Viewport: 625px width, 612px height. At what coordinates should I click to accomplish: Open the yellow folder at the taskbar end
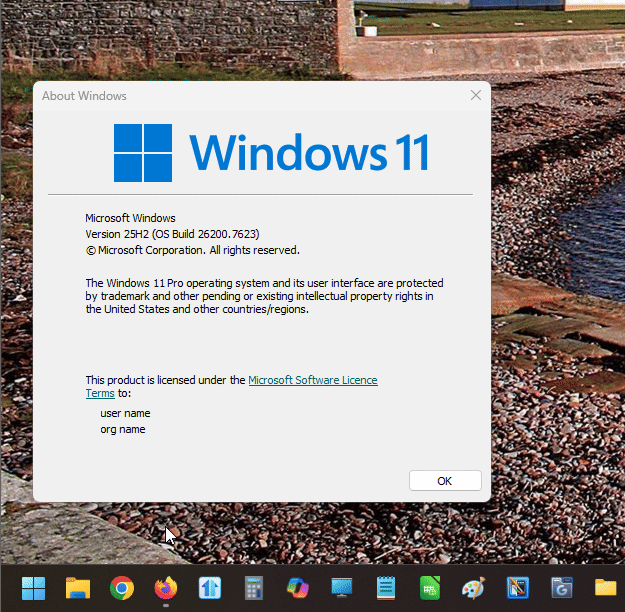605,588
